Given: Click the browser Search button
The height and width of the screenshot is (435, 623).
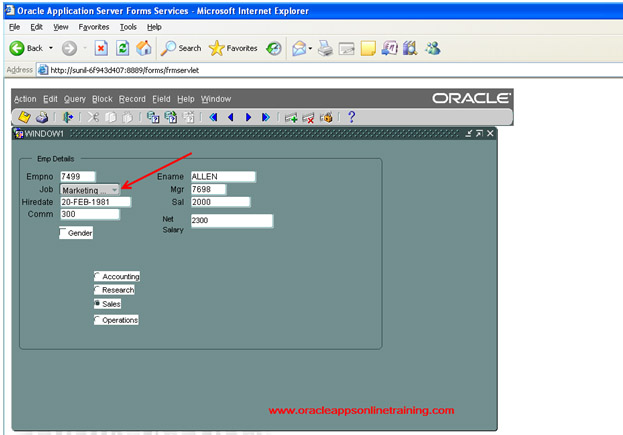Looking at the screenshot, I should coord(181,48).
